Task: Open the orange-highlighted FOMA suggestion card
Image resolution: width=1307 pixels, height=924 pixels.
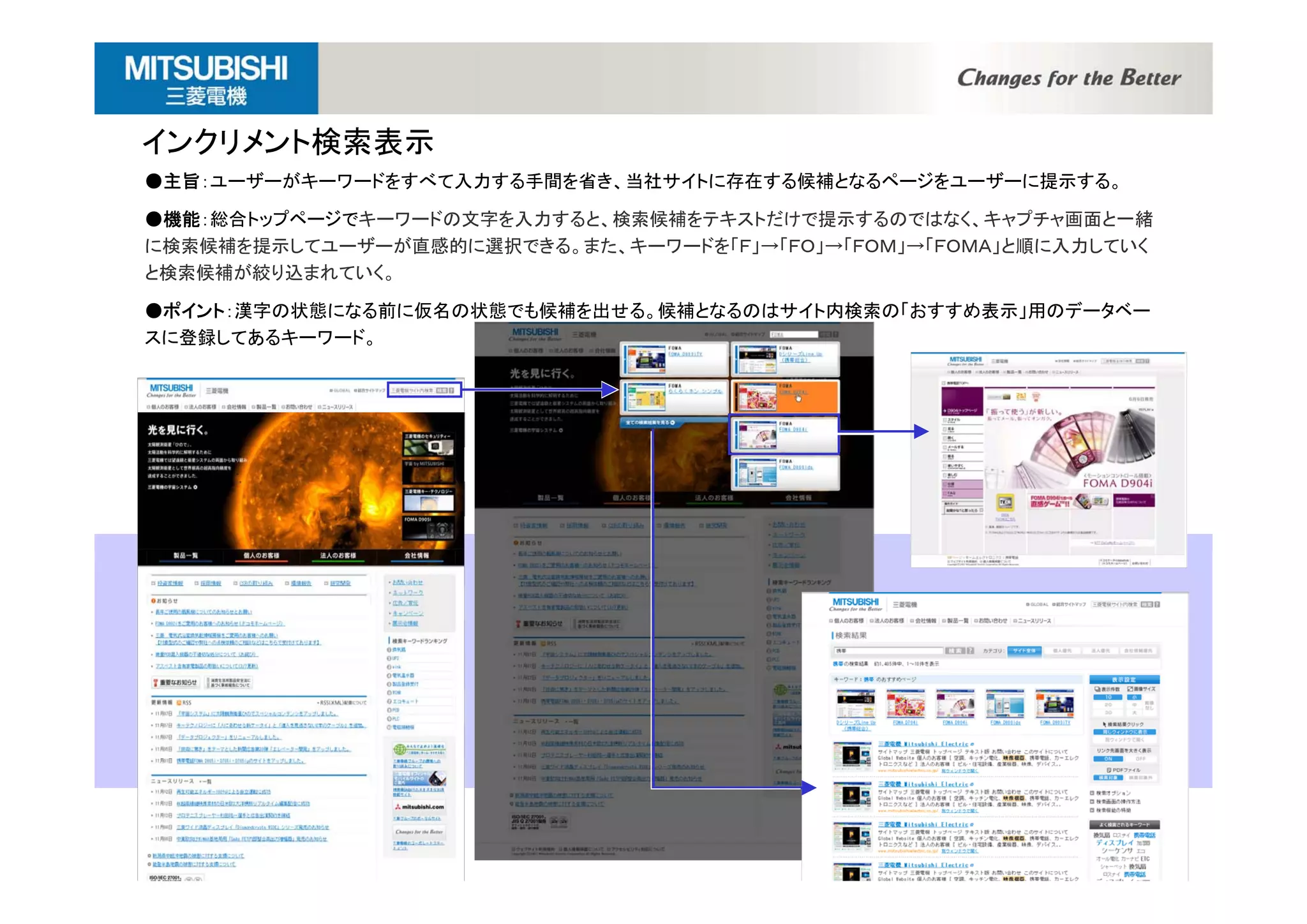Action: [x=784, y=396]
